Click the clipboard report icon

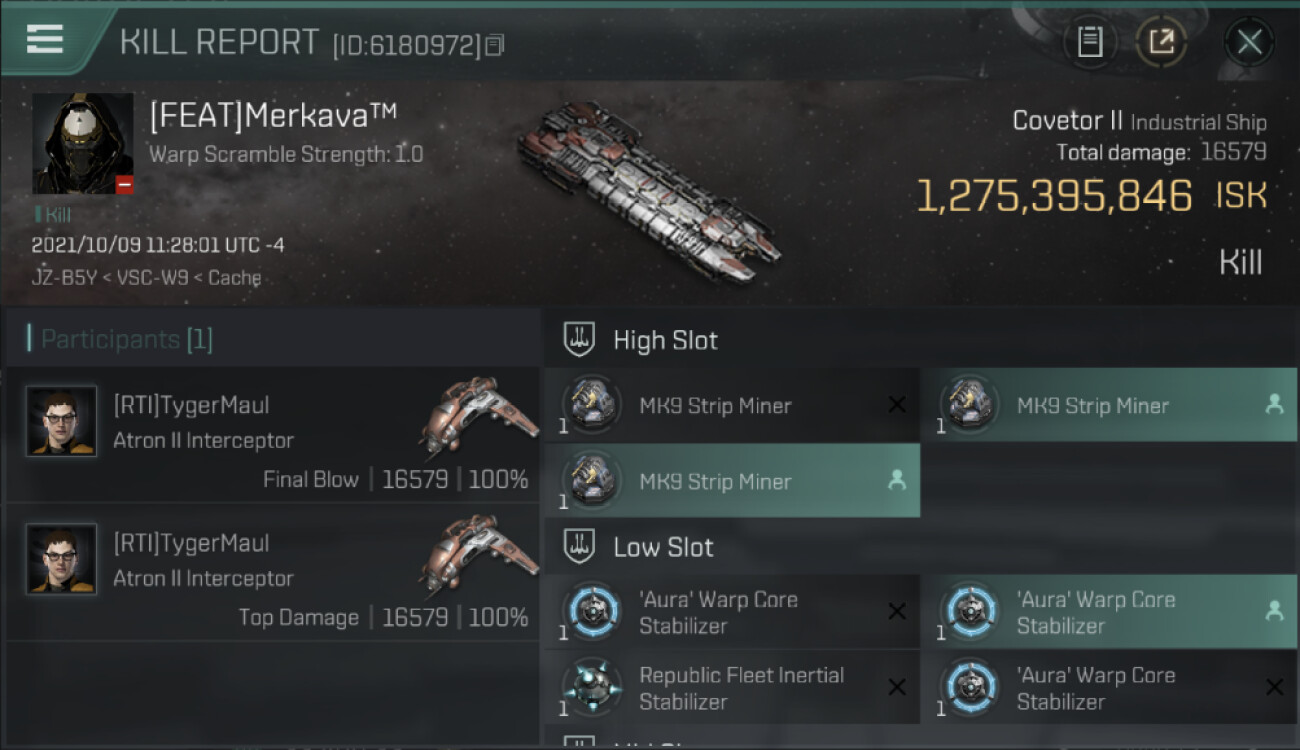tap(1089, 42)
